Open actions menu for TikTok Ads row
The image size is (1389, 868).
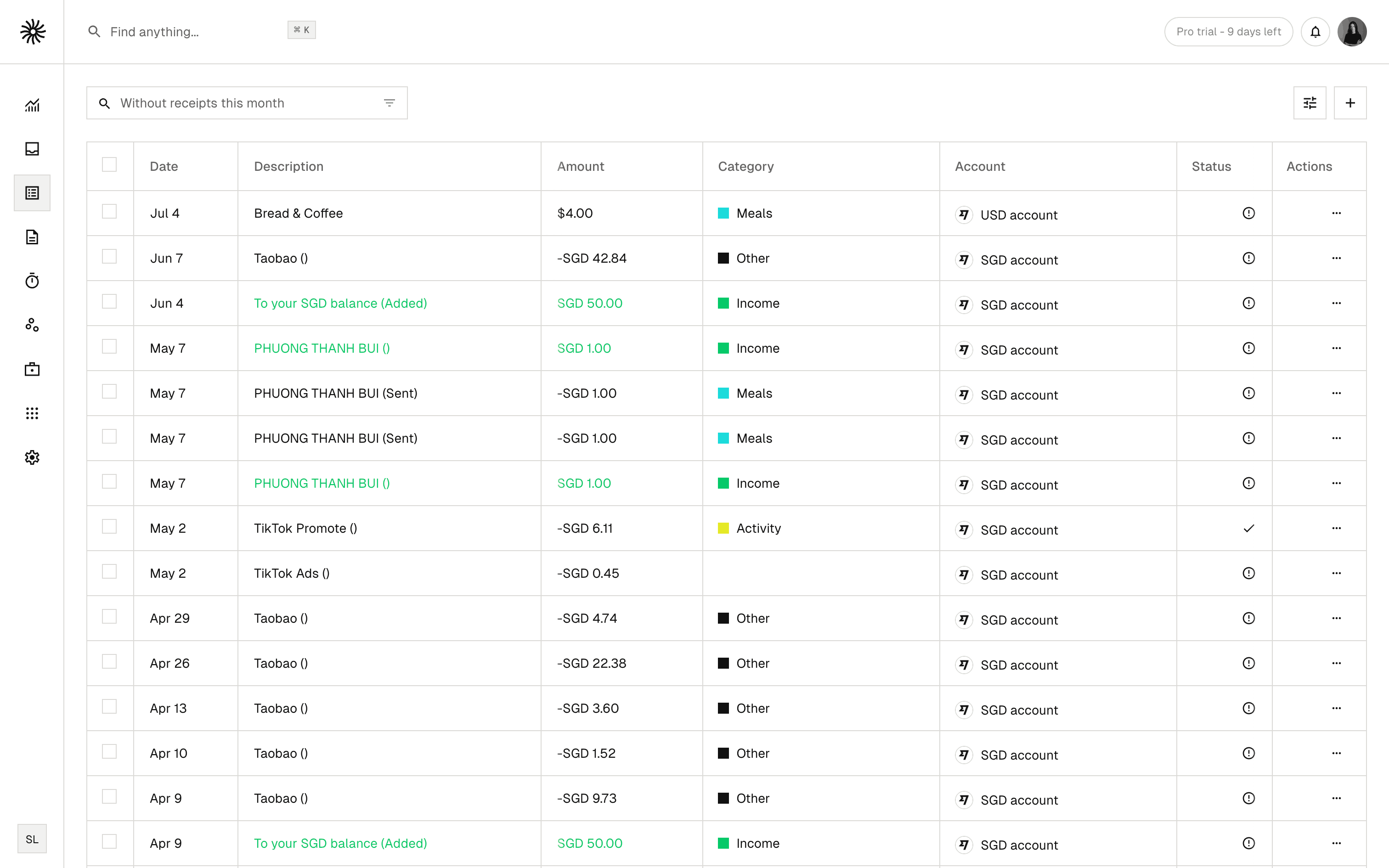tap(1336, 573)
